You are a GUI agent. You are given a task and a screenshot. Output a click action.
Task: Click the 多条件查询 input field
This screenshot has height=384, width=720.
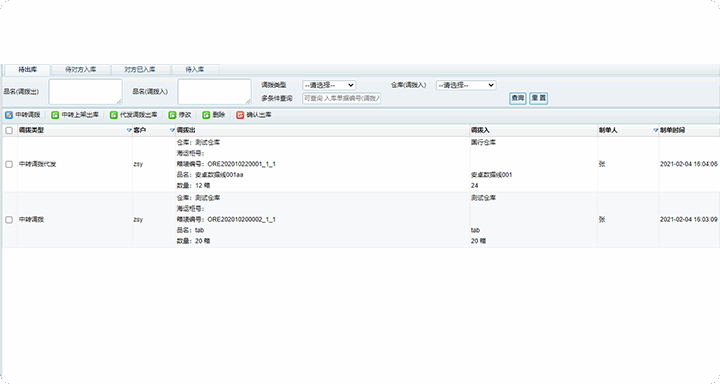coord(341,98)
